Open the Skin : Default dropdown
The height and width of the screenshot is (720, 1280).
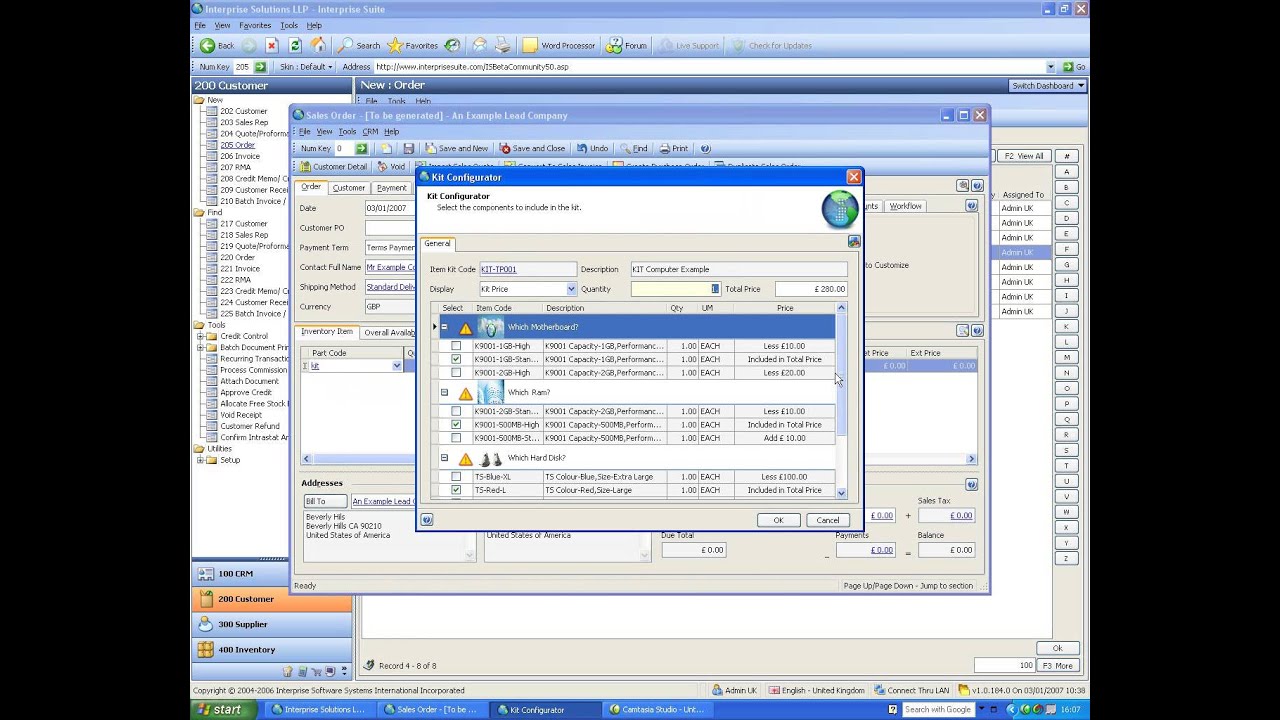point(306,67)
